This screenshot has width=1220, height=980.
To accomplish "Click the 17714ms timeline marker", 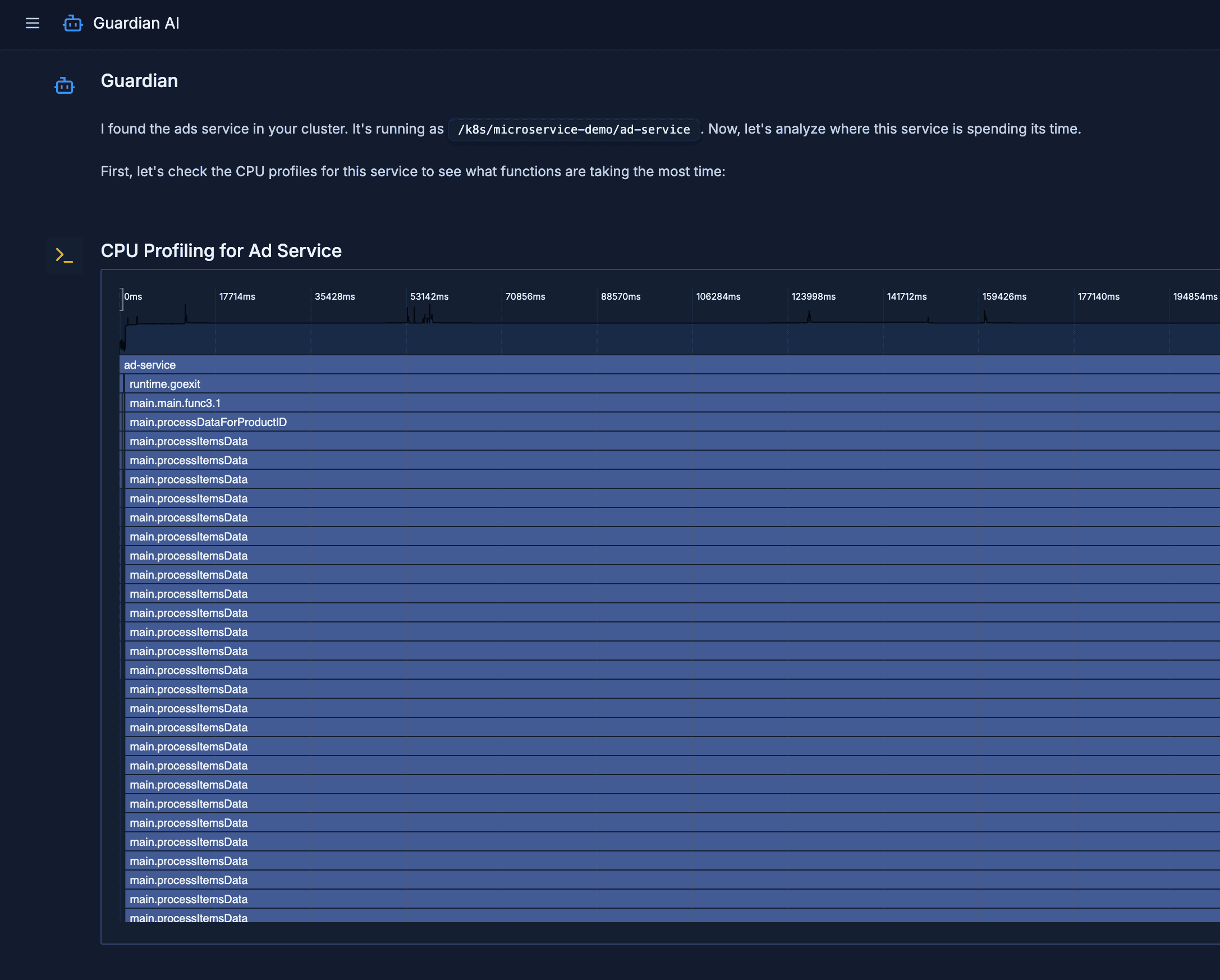I will [x=237, y=296].
